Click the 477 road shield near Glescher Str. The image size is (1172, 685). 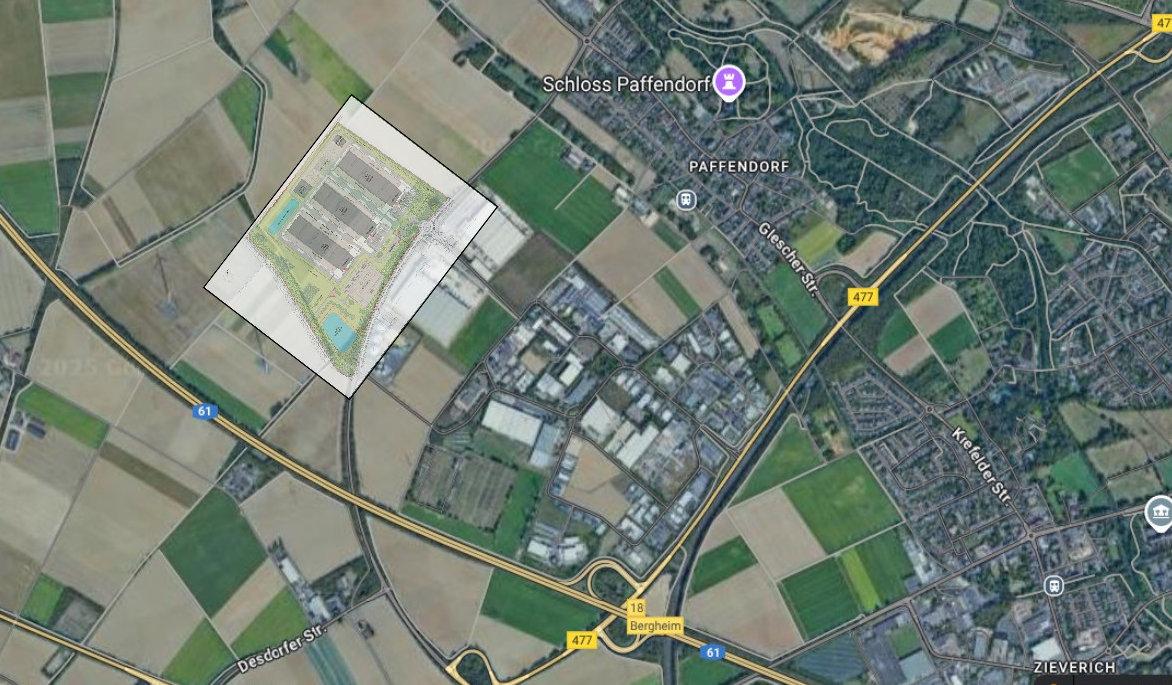[863, 297]
